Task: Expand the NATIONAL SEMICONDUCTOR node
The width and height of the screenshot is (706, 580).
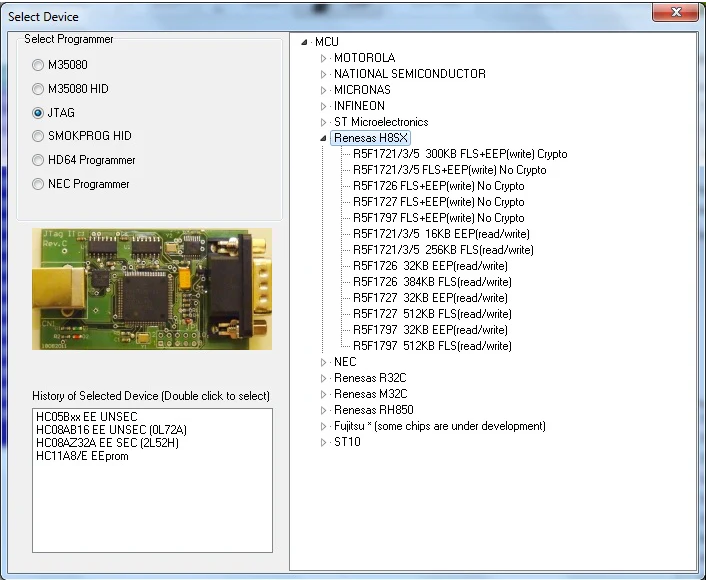Action: pos(323,74)
